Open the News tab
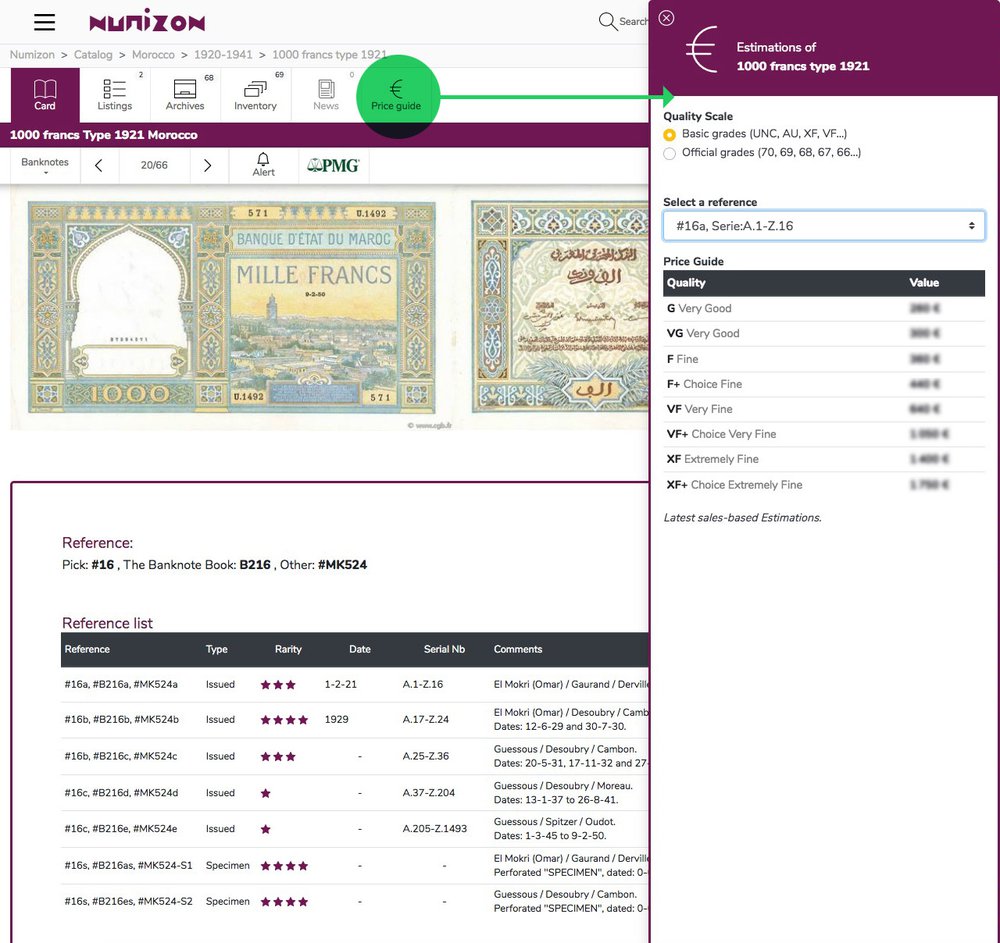The width and height of the screenshot is (1000, 943). (325, 95)
